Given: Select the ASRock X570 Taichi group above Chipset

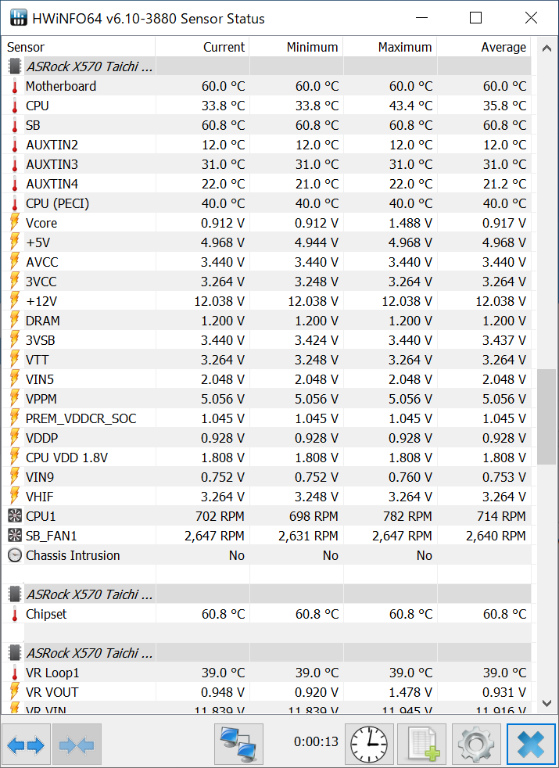Looking at the screenshot, I should (x=267, y=594).
